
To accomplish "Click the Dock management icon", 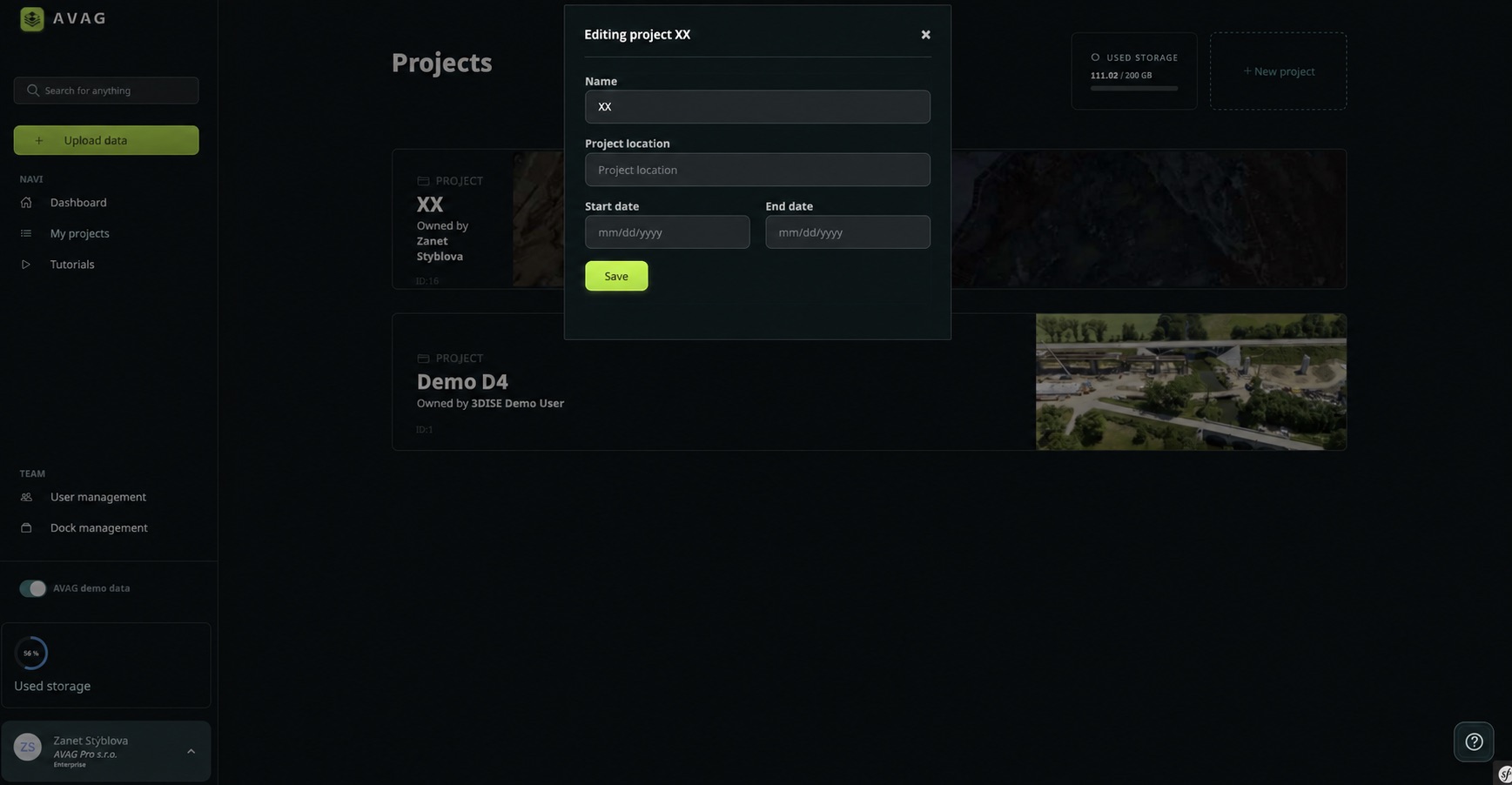I will [26, 528].
